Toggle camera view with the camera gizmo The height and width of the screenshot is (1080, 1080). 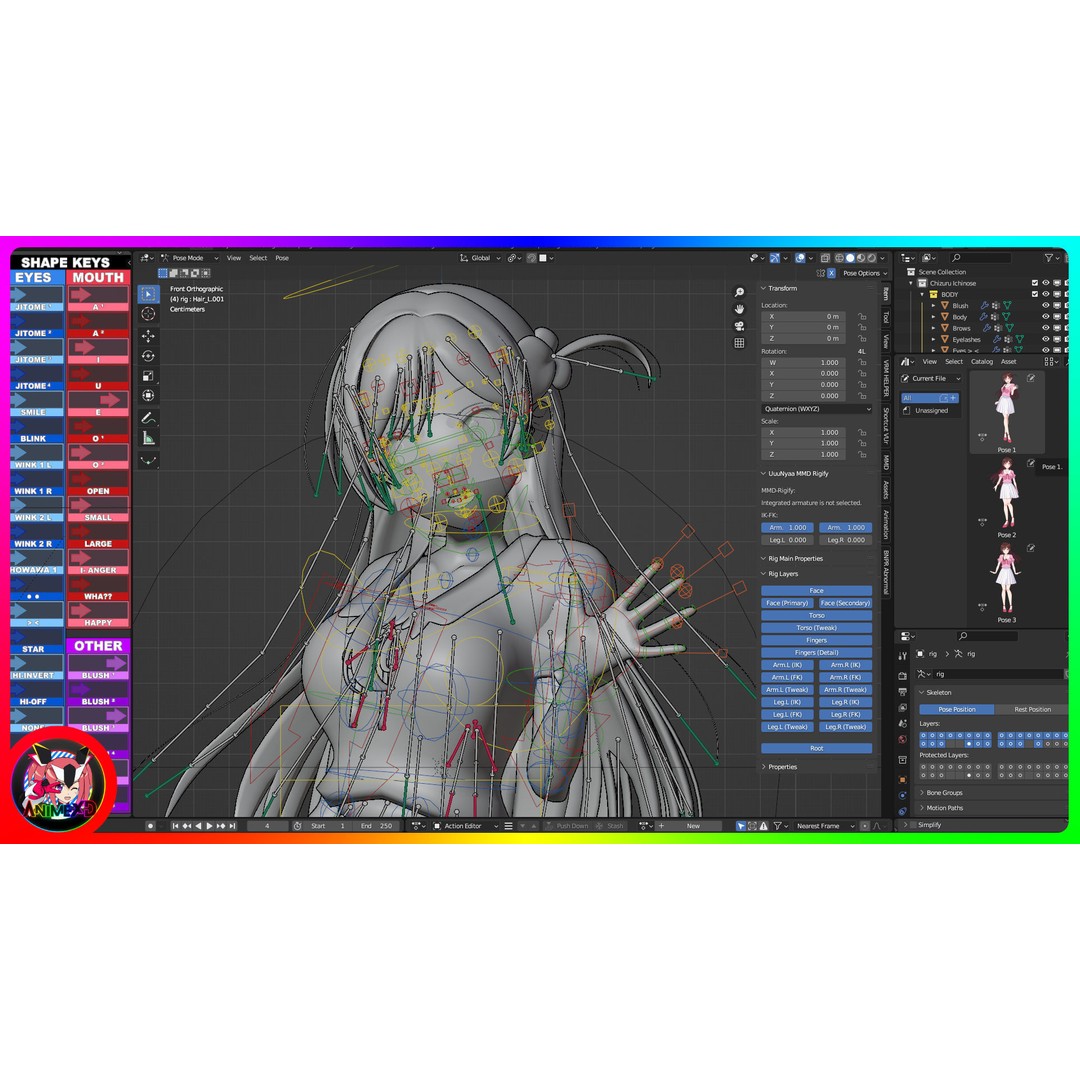(x=739, y=326)
